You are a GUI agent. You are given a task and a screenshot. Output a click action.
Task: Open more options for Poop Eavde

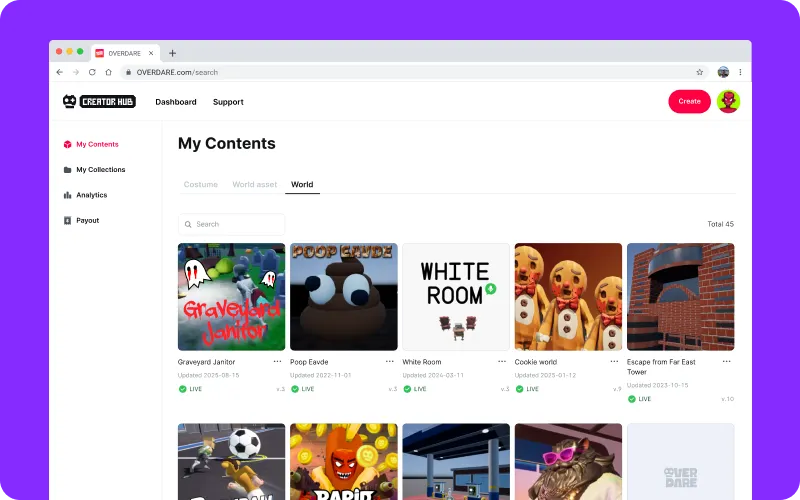pos(389,361)
